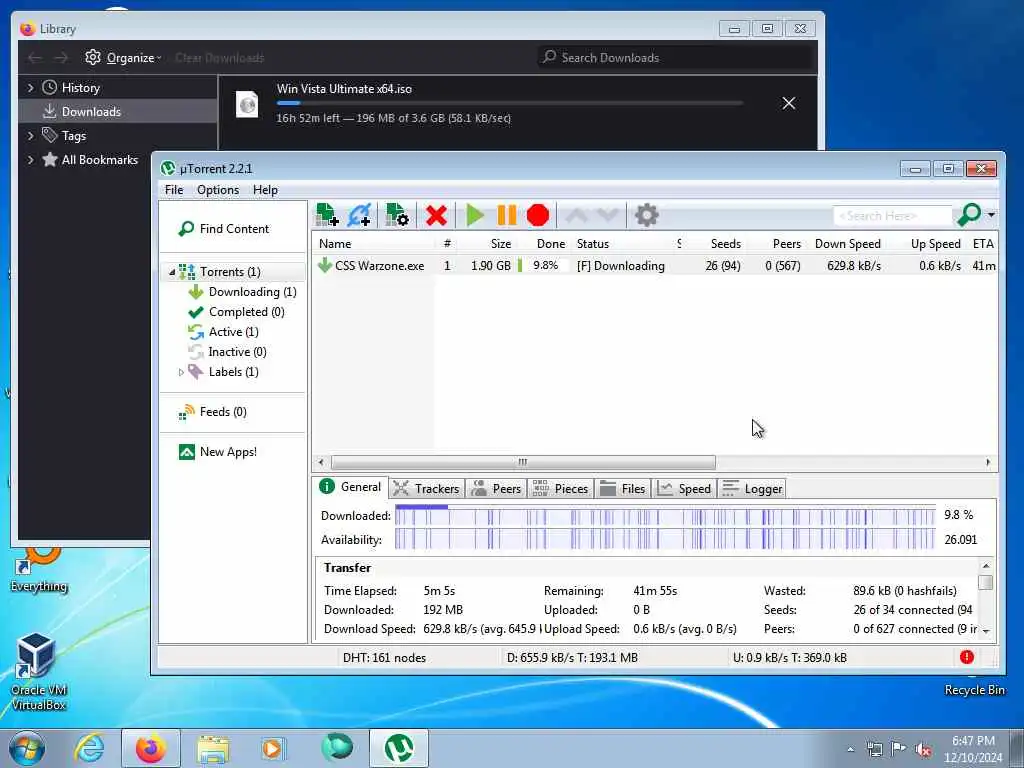The height and width of the screenshot is (768, 1024).
Task: Select Downloads in Library sidebar
Action: (118, 112)
